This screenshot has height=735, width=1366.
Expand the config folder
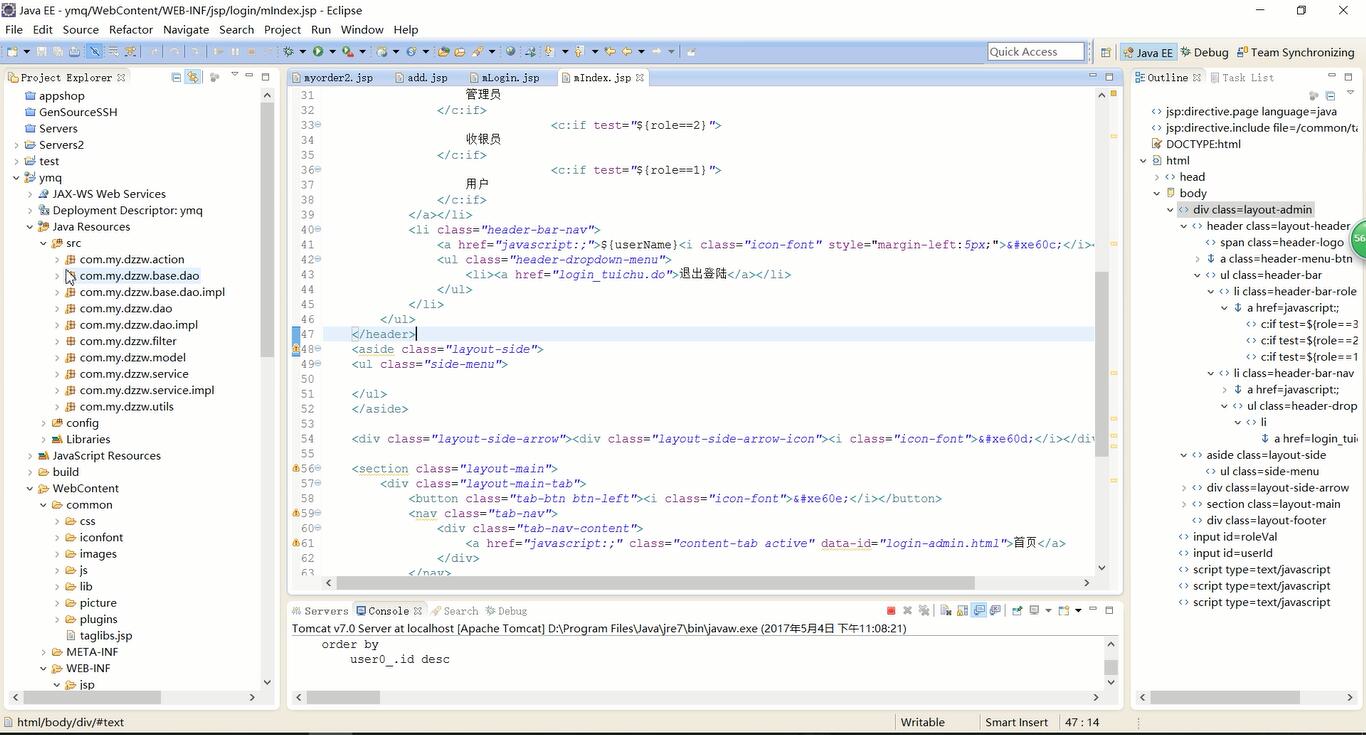44,423
